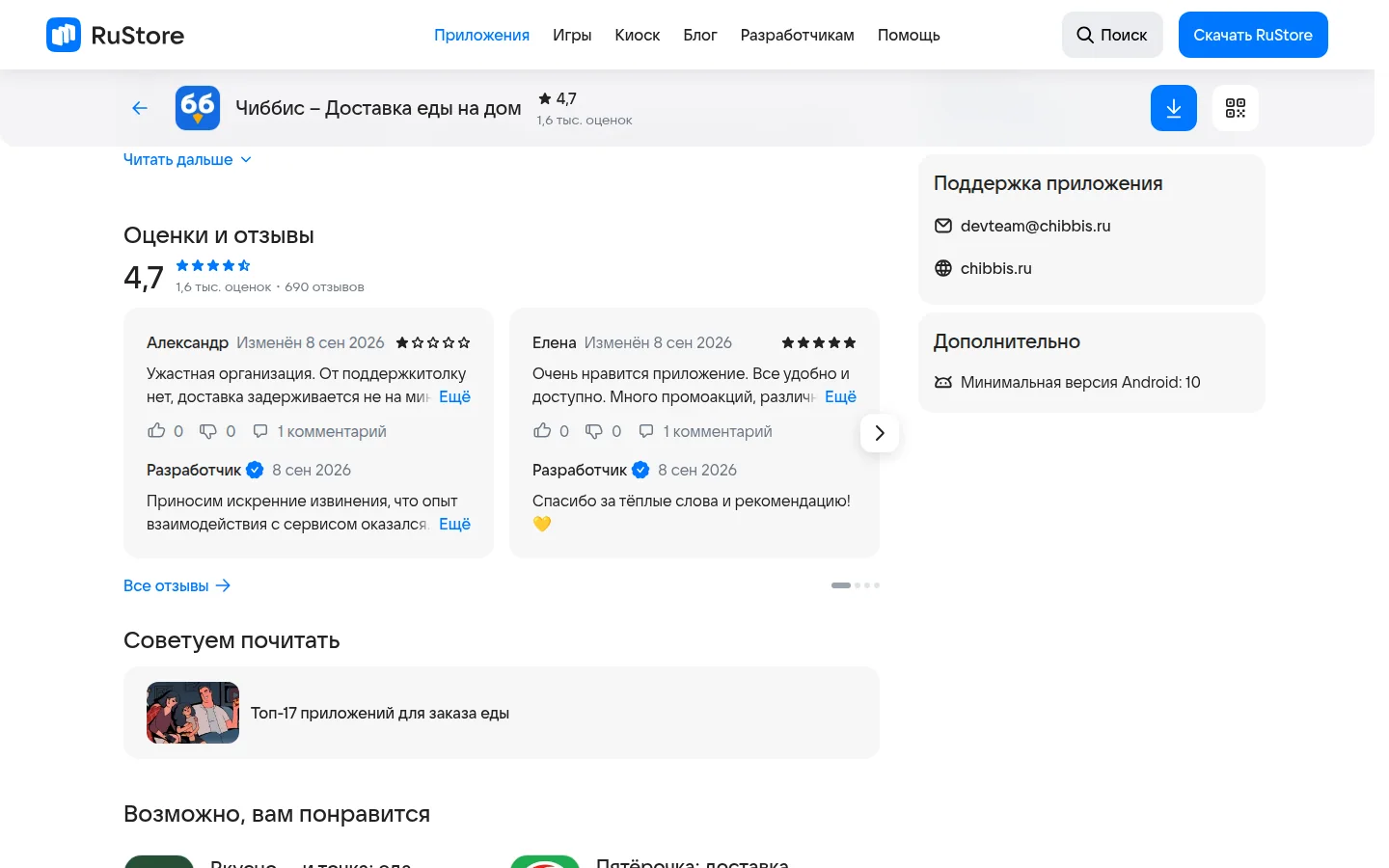1389x868 pixels.
Task: Click the verified badge in Елена's developer reply
Action: [x=640, y=470]
